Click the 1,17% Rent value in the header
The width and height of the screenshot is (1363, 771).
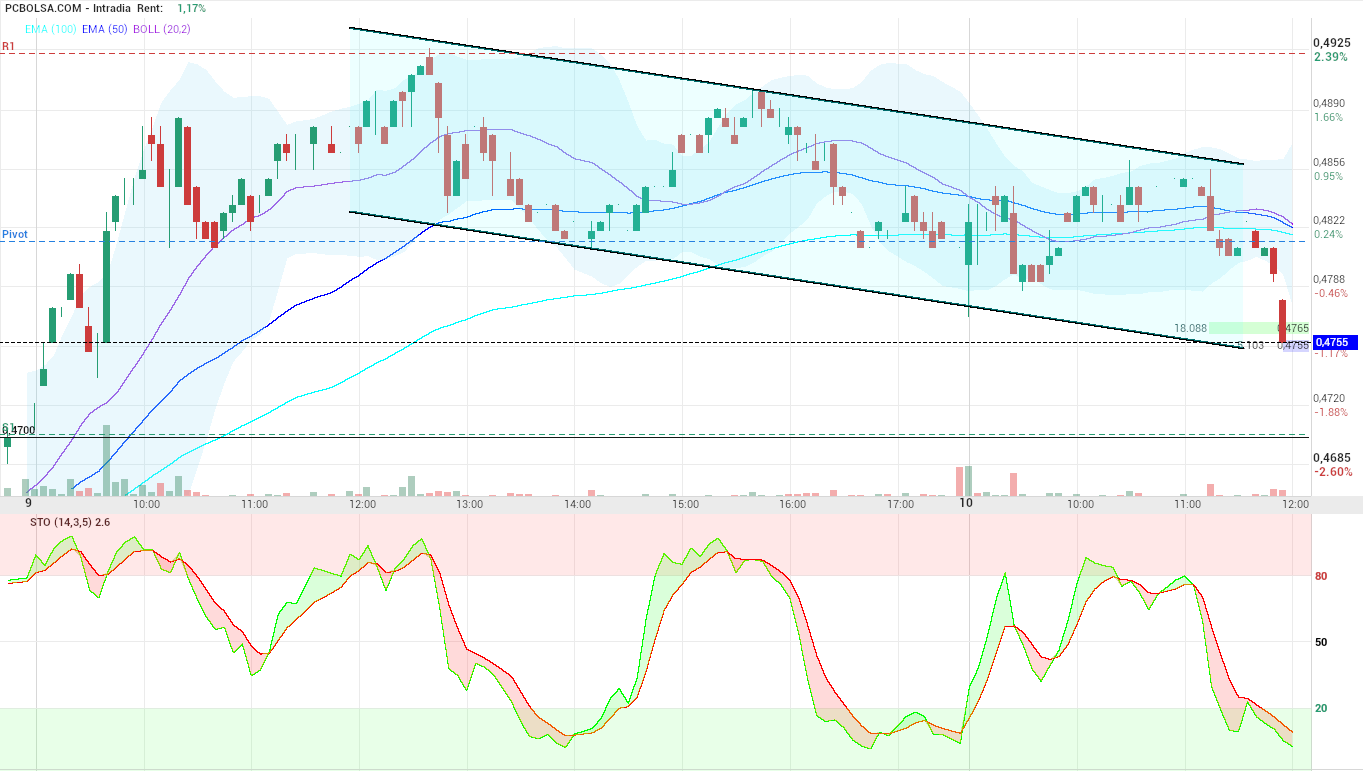191,8
